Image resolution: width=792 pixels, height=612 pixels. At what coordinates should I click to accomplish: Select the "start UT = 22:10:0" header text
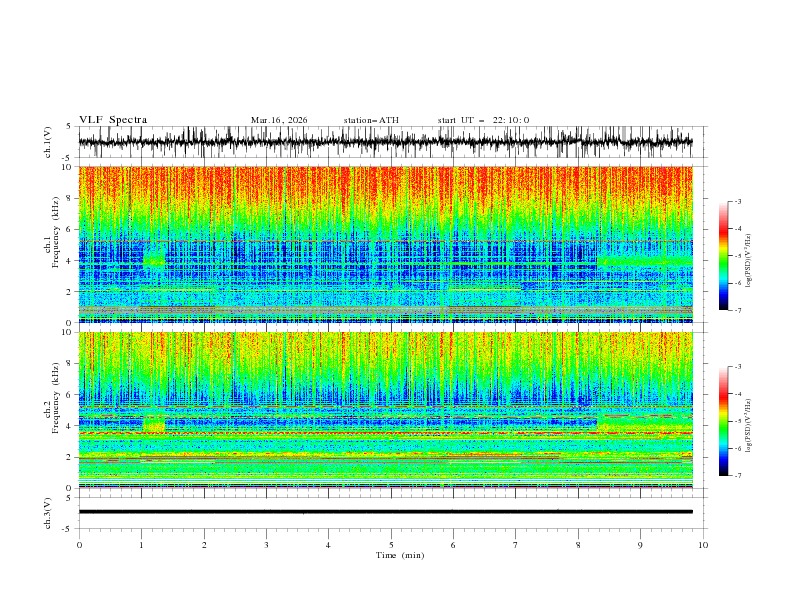pyautogui.click(x=483, y=120)
